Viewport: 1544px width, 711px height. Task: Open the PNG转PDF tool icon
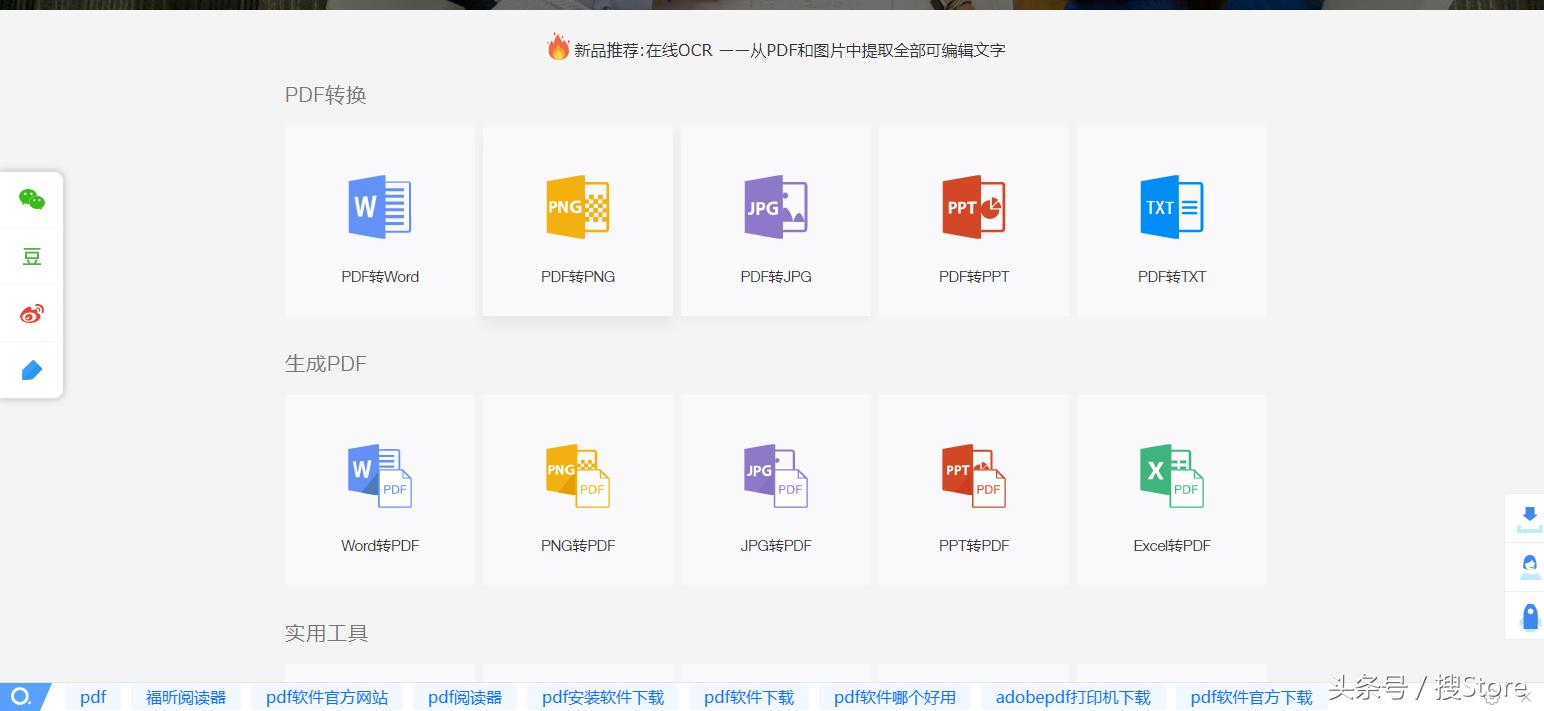click(577, 476)
